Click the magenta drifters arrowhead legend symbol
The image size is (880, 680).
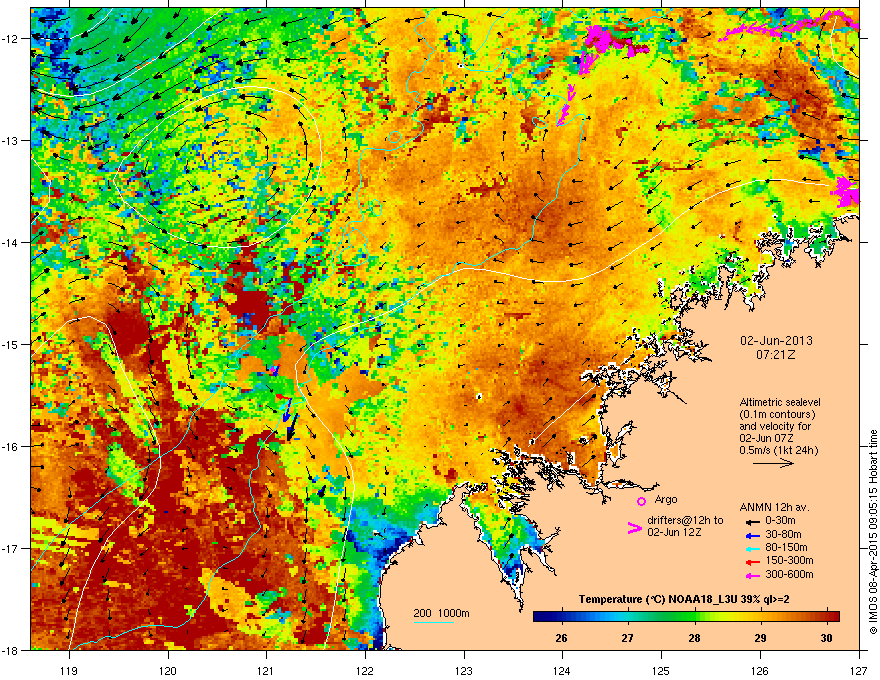click(634, 528)
